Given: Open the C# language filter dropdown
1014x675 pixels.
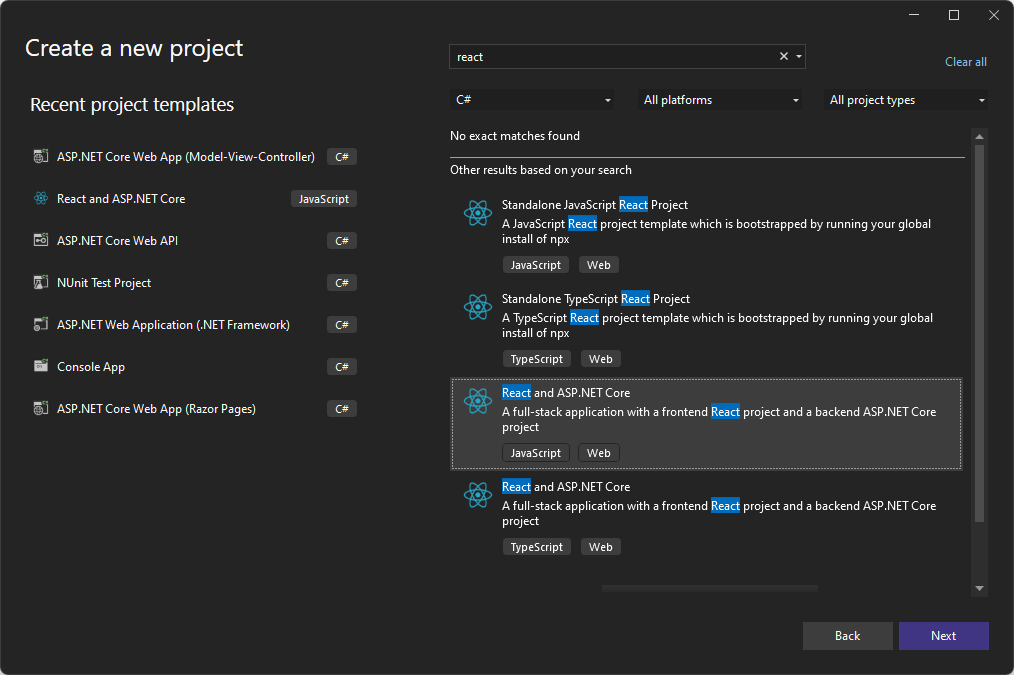Looking at the screenshot, I should point(532,100).
